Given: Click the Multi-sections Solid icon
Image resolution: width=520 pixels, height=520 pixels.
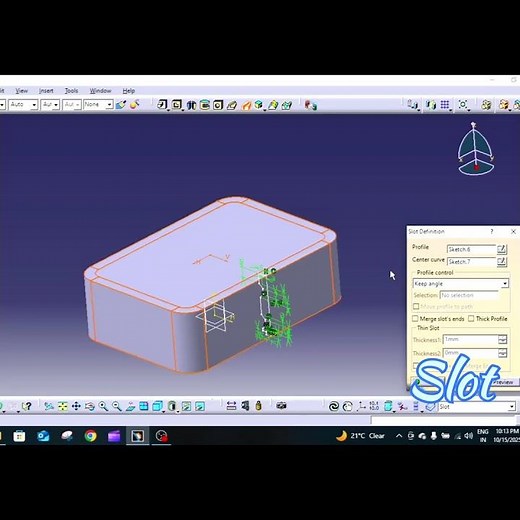Looking at the screenshot, I should 273,105.
